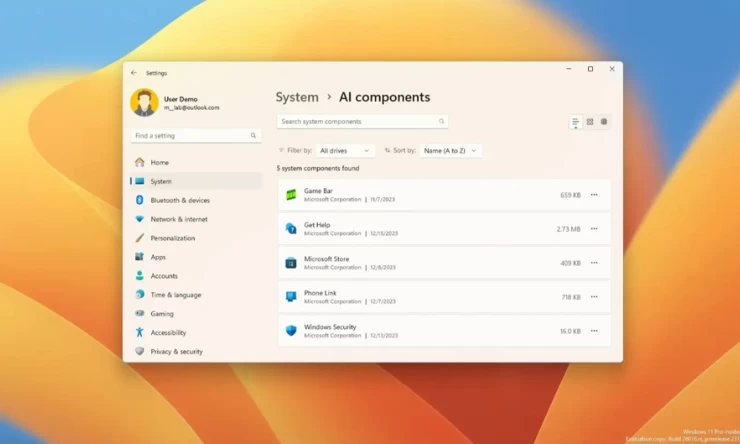Click the magnifier icon in Find a setting
This screenshot has height=444, width=740.
coord(253,135)
